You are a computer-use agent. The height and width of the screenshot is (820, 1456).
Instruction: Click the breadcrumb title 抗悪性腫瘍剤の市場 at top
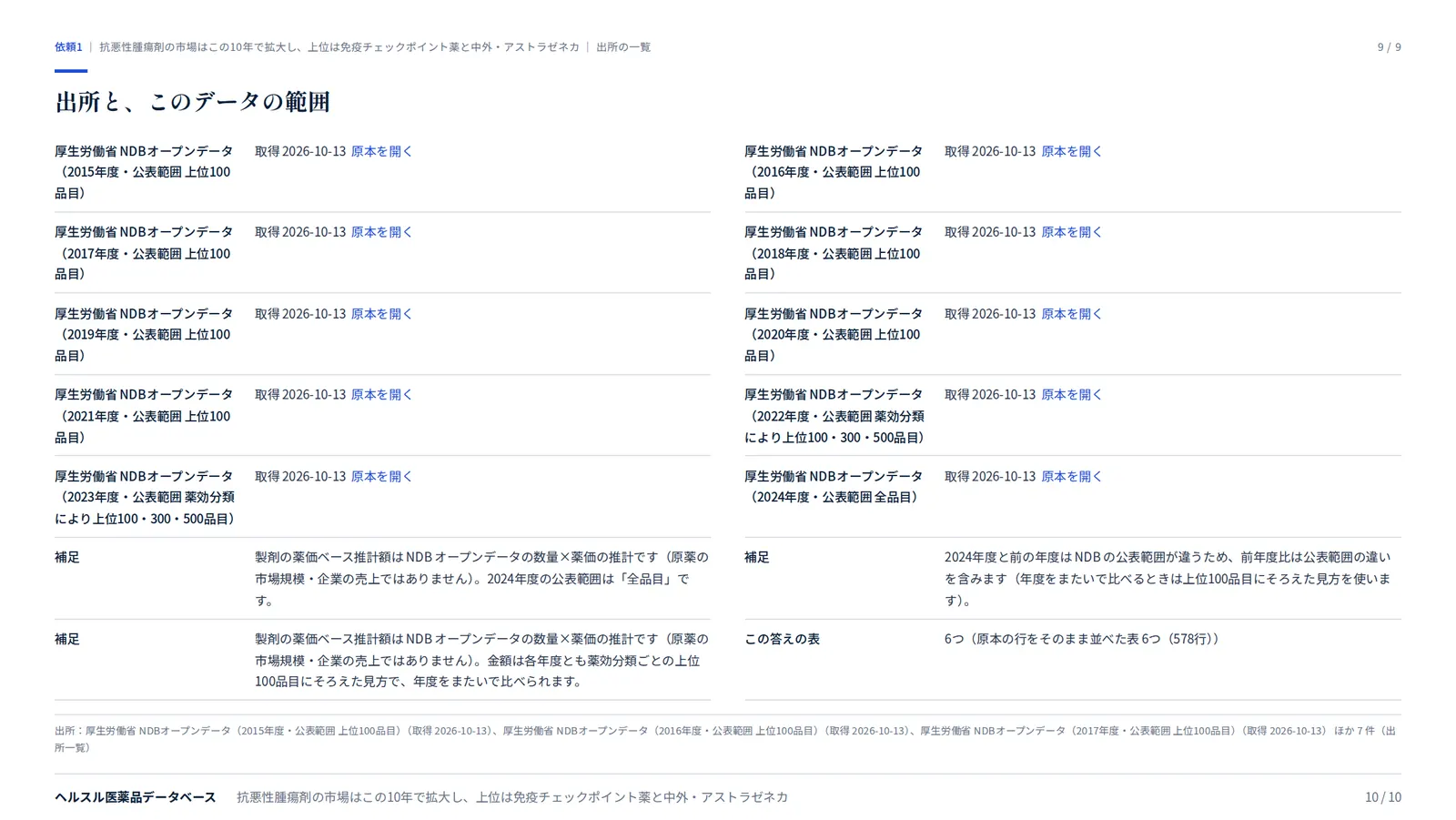point(339,46)
